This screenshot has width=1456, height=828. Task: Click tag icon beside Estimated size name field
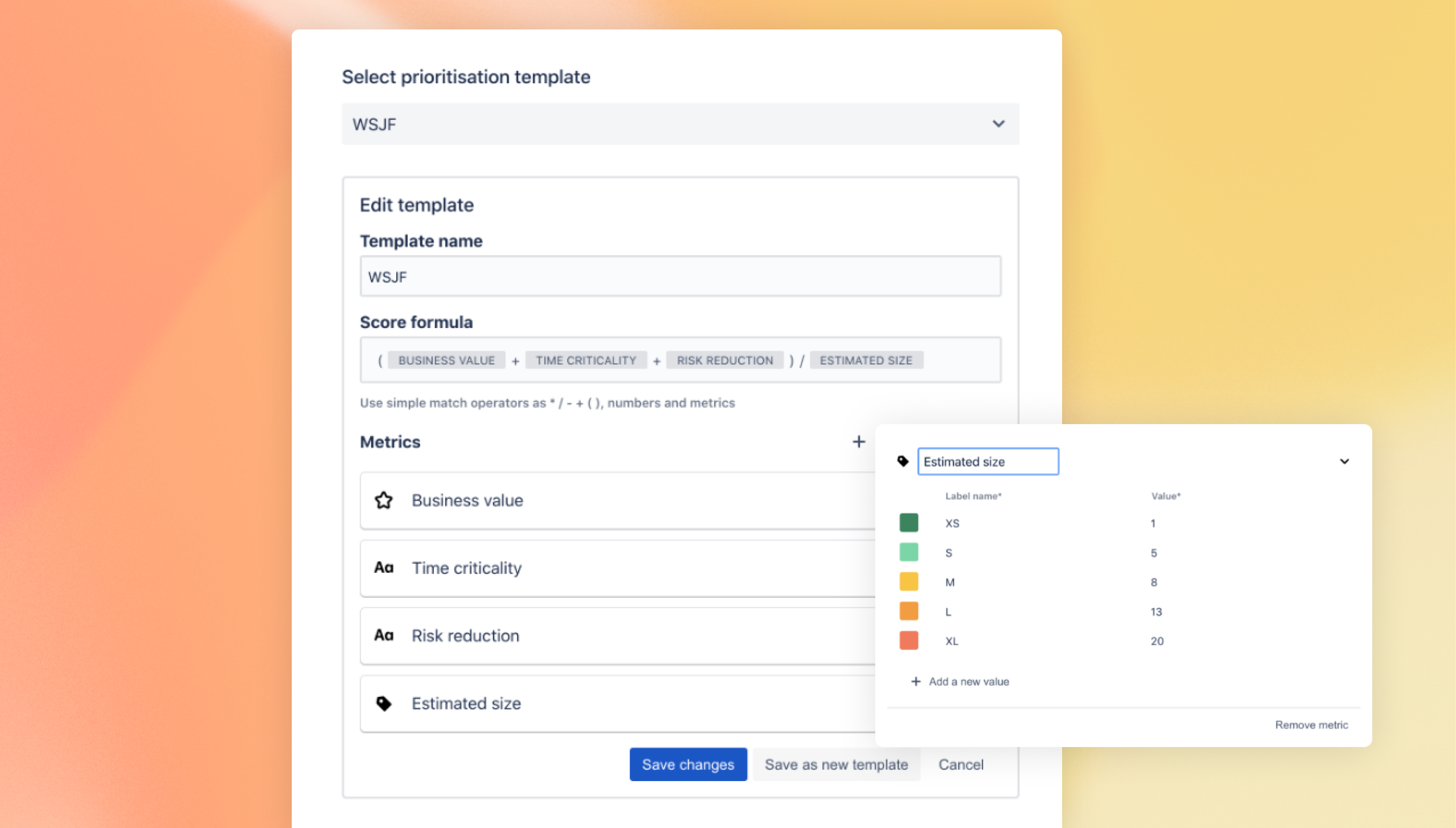902,461
